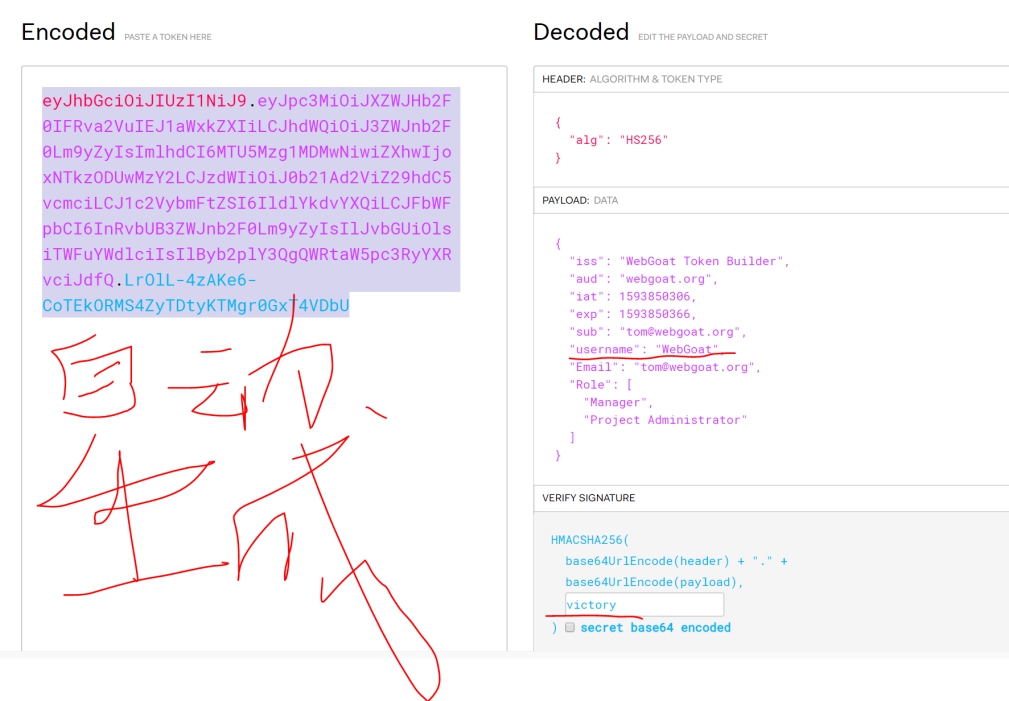Click the "Project Administrator" role entry
The width and height of the screenshot is (1009, 701).
click(665, 420)
